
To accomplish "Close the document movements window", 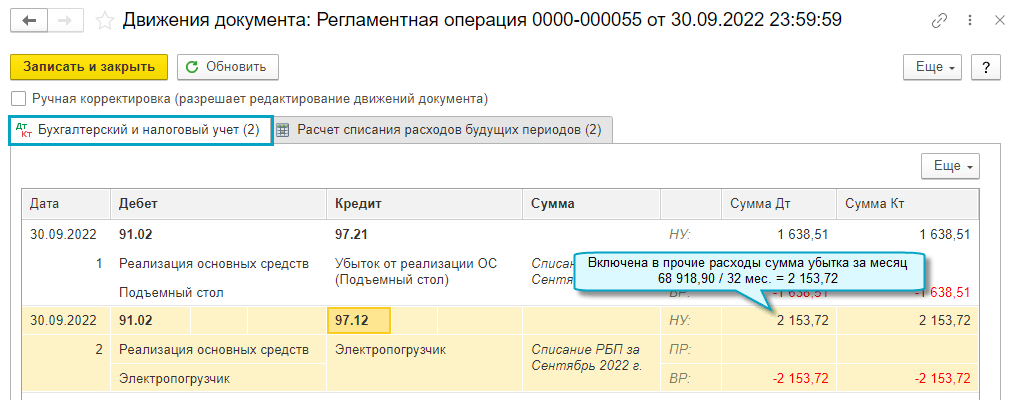I will tap(996, 20).
